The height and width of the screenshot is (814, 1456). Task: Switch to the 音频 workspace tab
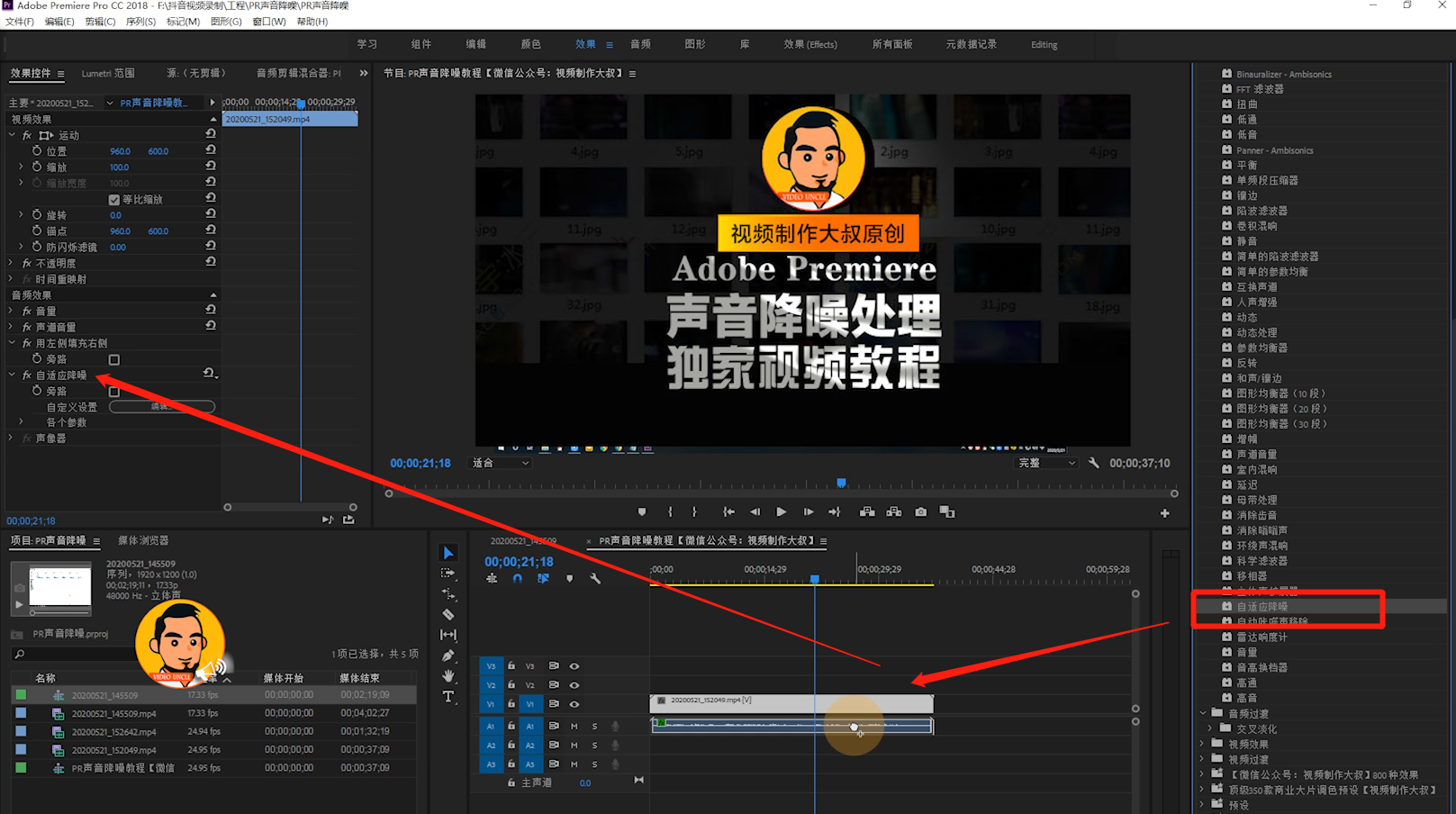[640, 44]
